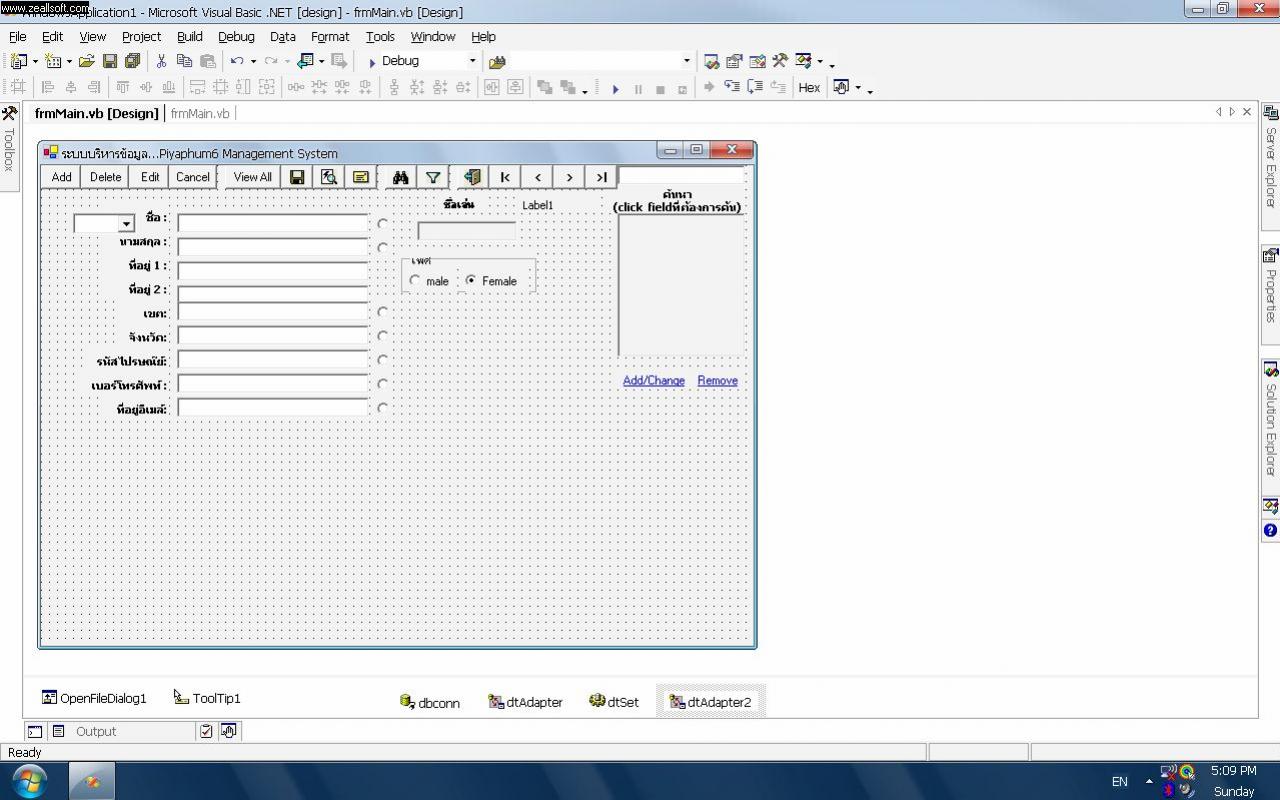Click the exit door icon on form toolbar
Screen dimensions: 1280x800
click(472, 177)
